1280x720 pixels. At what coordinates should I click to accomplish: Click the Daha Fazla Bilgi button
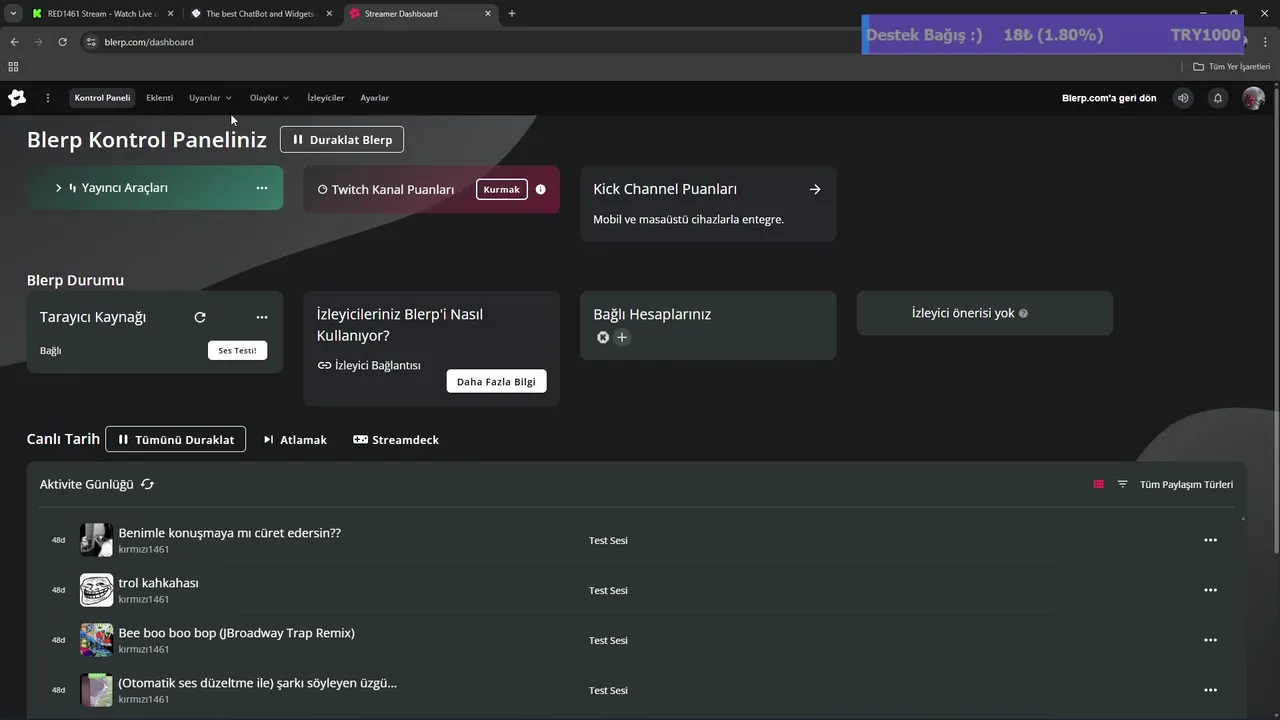496,381
